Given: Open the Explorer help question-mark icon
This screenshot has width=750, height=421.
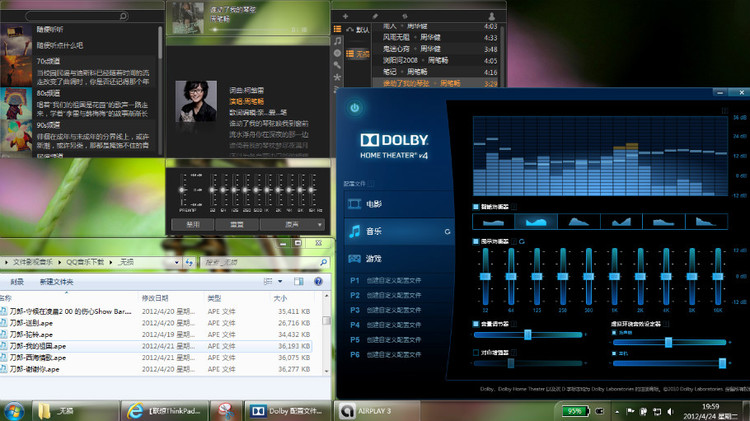Looking at the screenshot, I should (318, 281).
